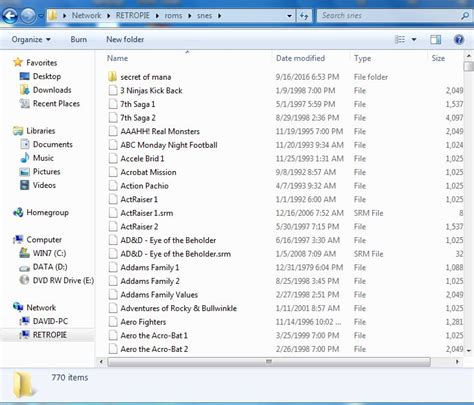Screen dimensions: 474x405
Task: Toggle the preview pane icon
Action: tap(435, 39)
